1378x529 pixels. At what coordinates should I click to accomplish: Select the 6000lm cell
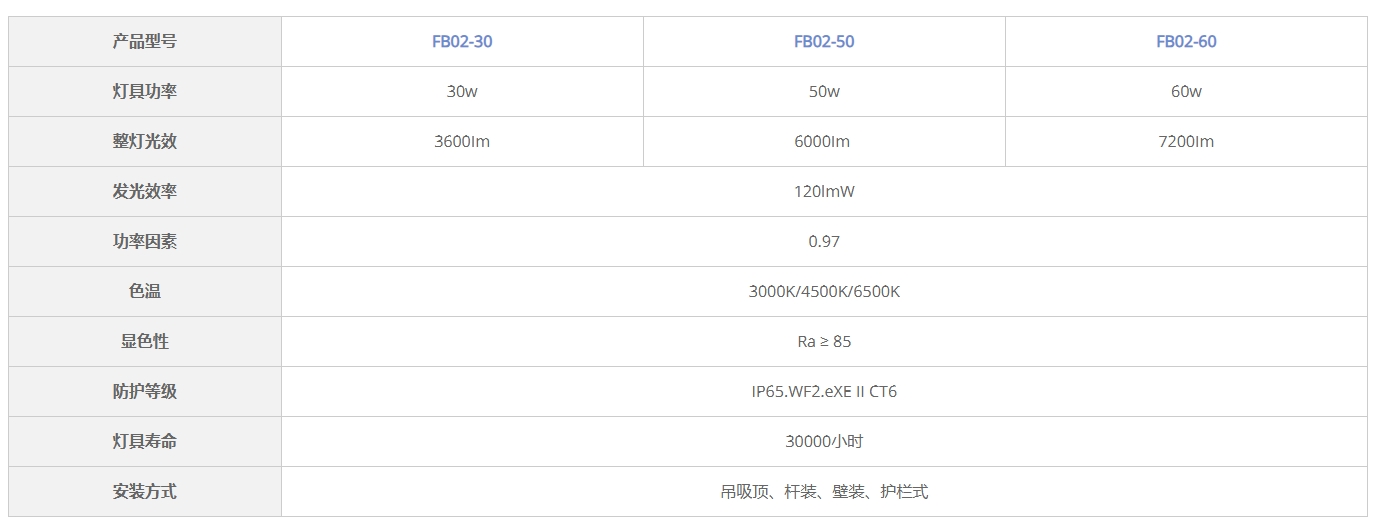[x=822, y=142]
